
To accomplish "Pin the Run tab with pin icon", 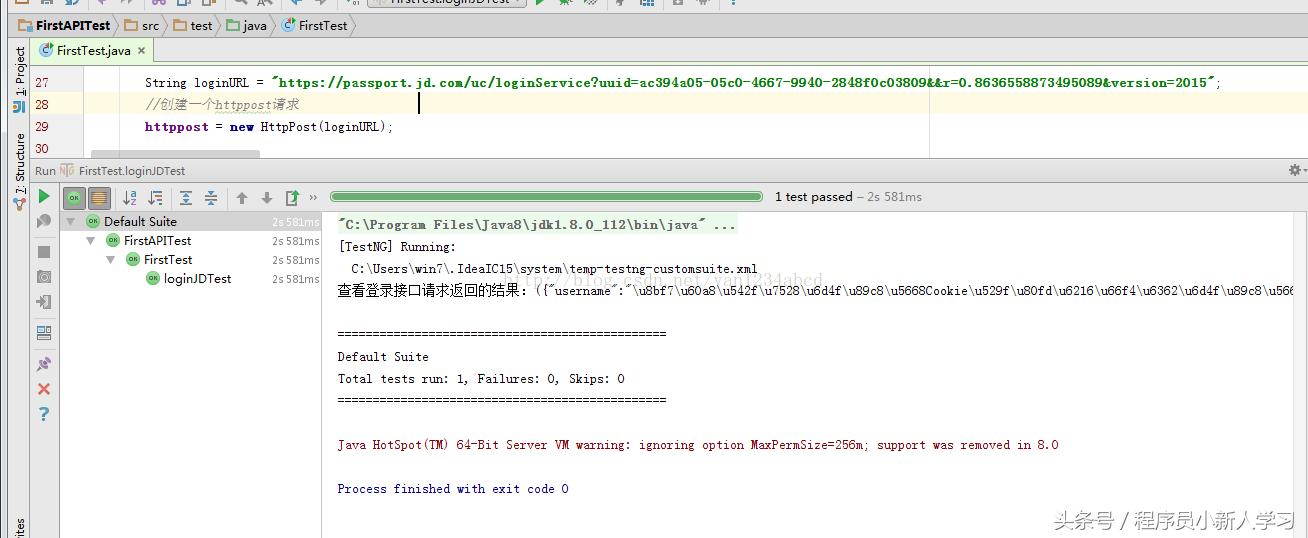I will tap(43, 364).
